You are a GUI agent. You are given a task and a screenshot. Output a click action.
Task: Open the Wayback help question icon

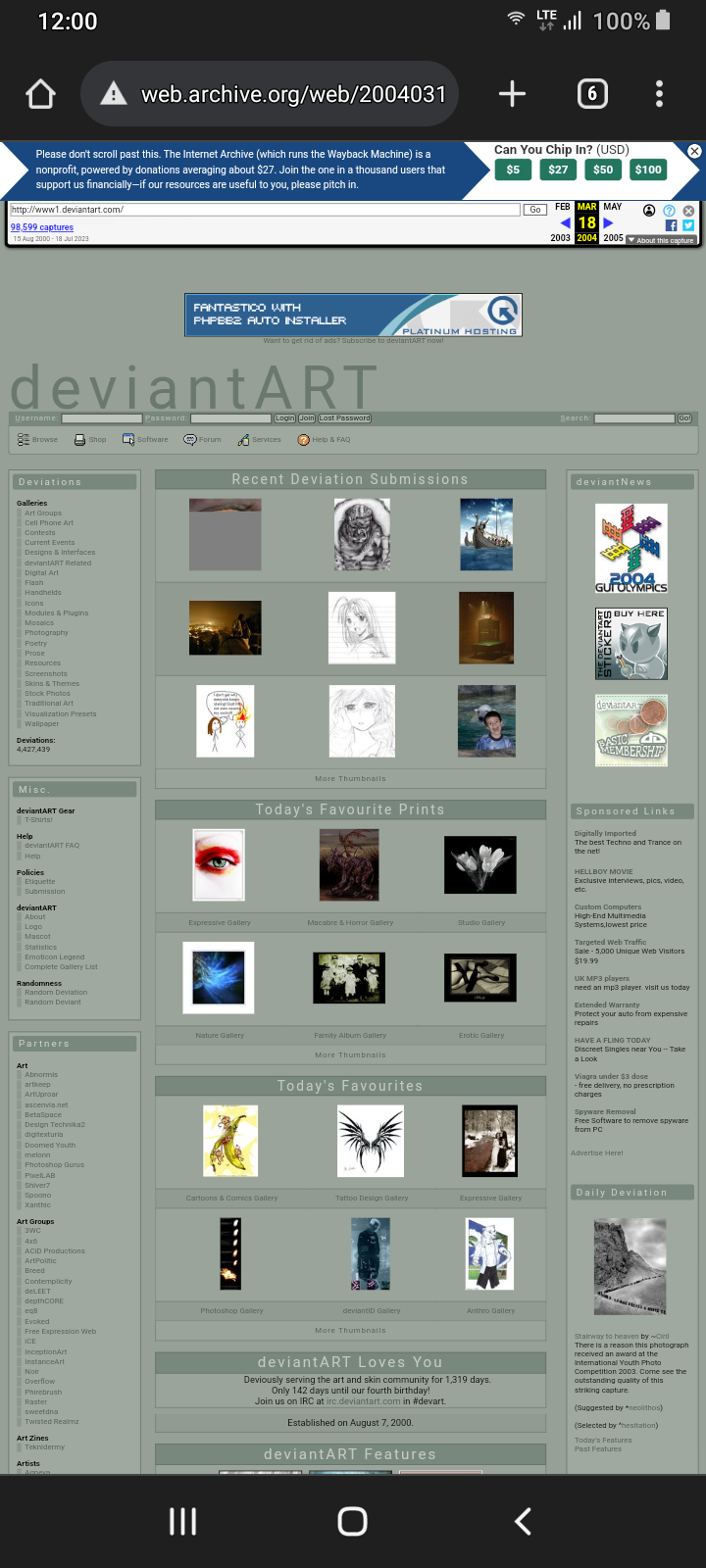pyautogui.click(x=669, y=211)
